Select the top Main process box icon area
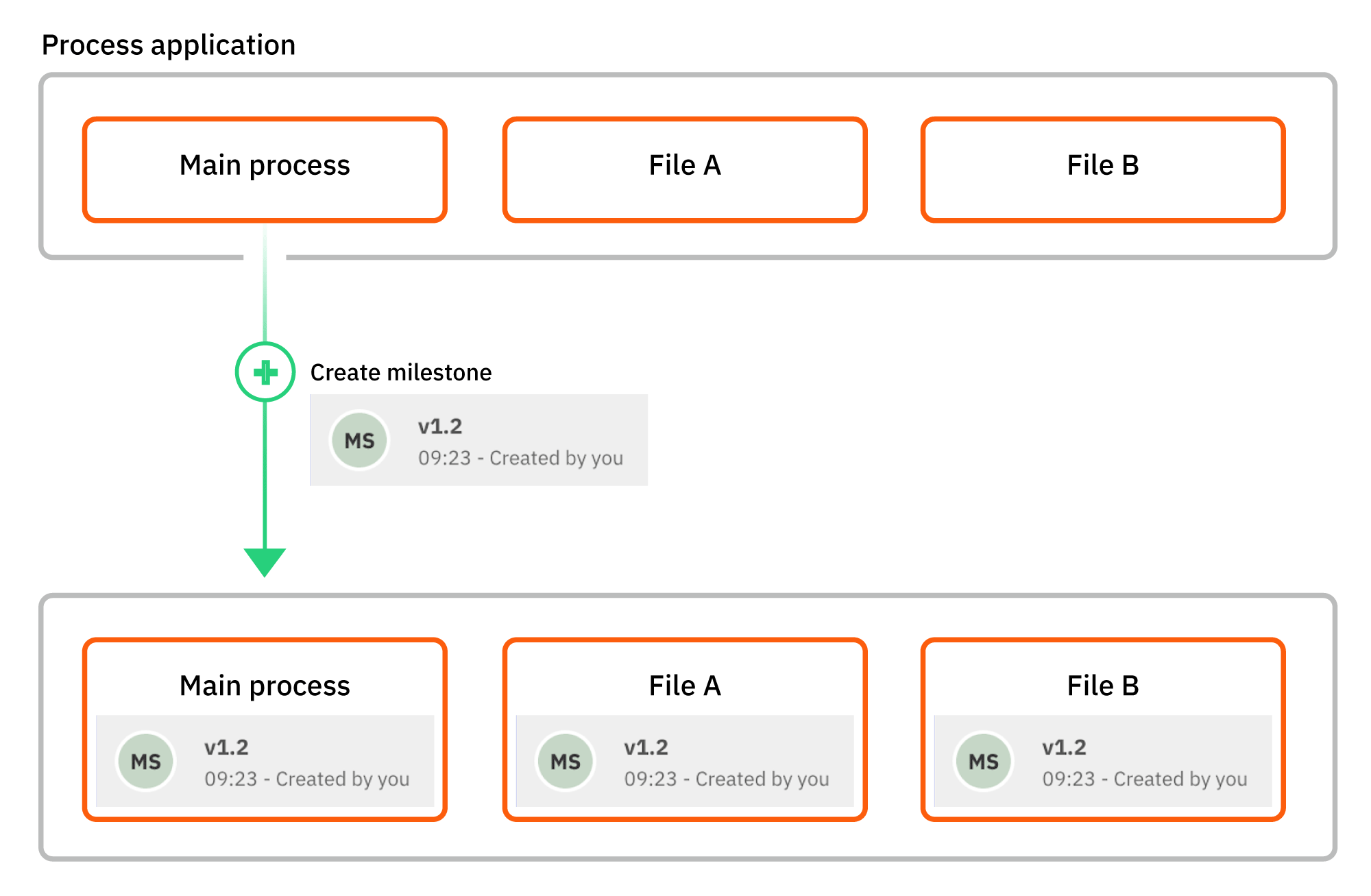The width and height of the screenshot is (1371, 896). pos(265,167)
